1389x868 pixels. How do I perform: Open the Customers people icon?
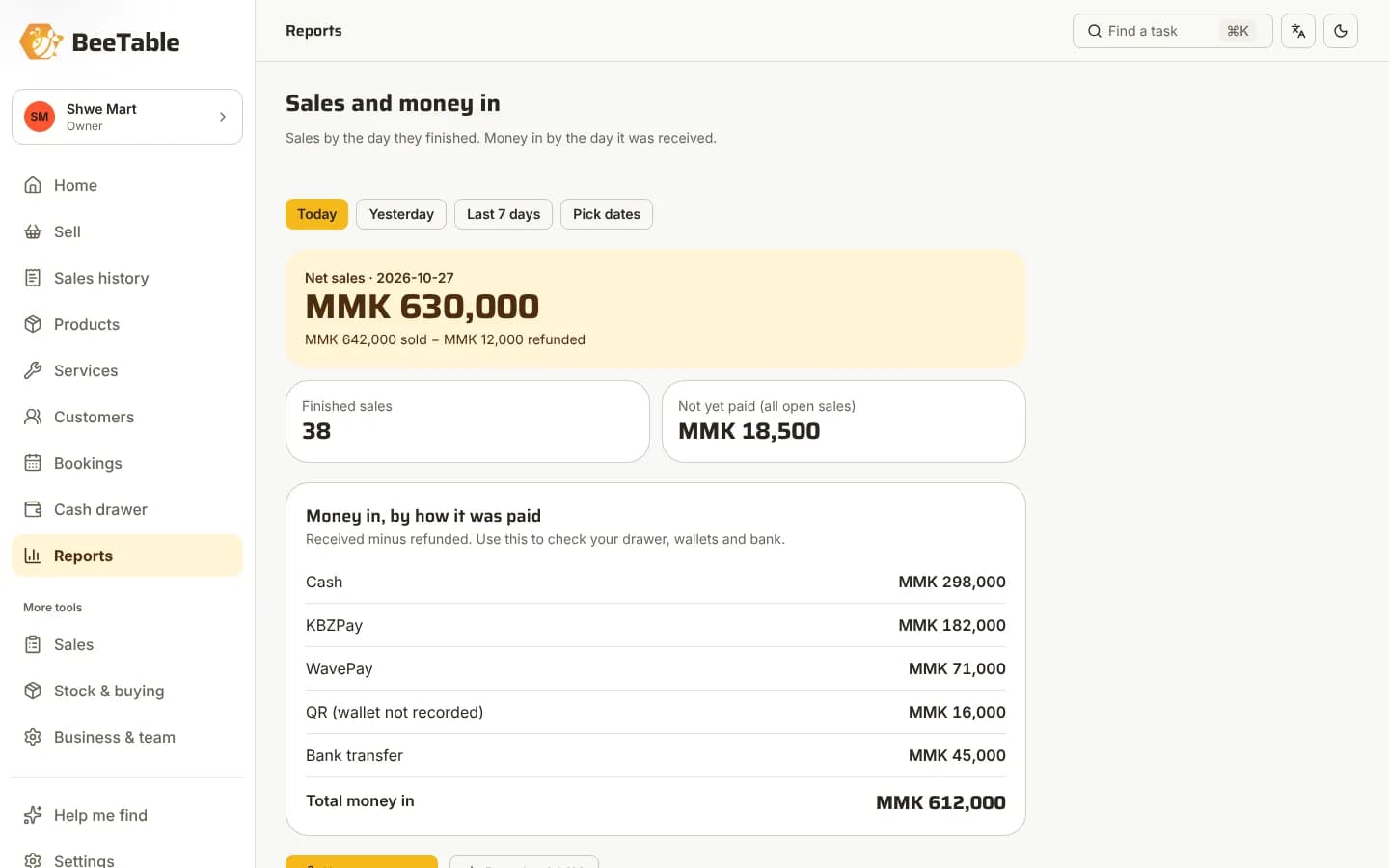pos(33,417)
